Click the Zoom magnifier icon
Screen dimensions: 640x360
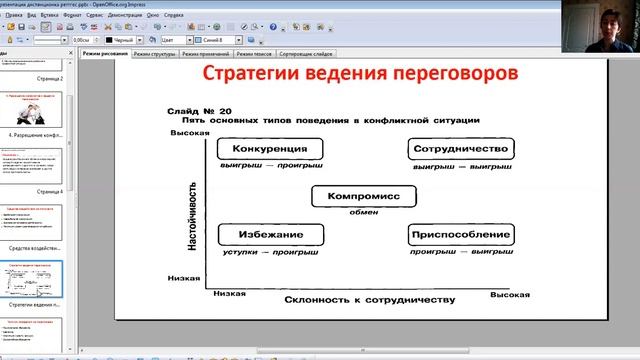point(255,27)
